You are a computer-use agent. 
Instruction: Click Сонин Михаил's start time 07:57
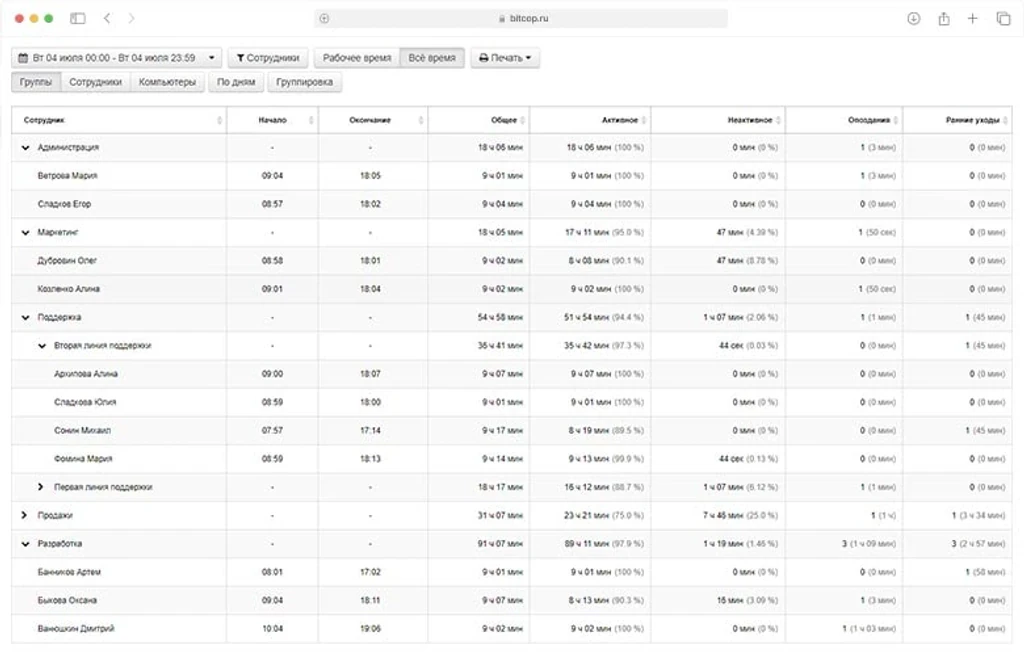click(272, 431)
